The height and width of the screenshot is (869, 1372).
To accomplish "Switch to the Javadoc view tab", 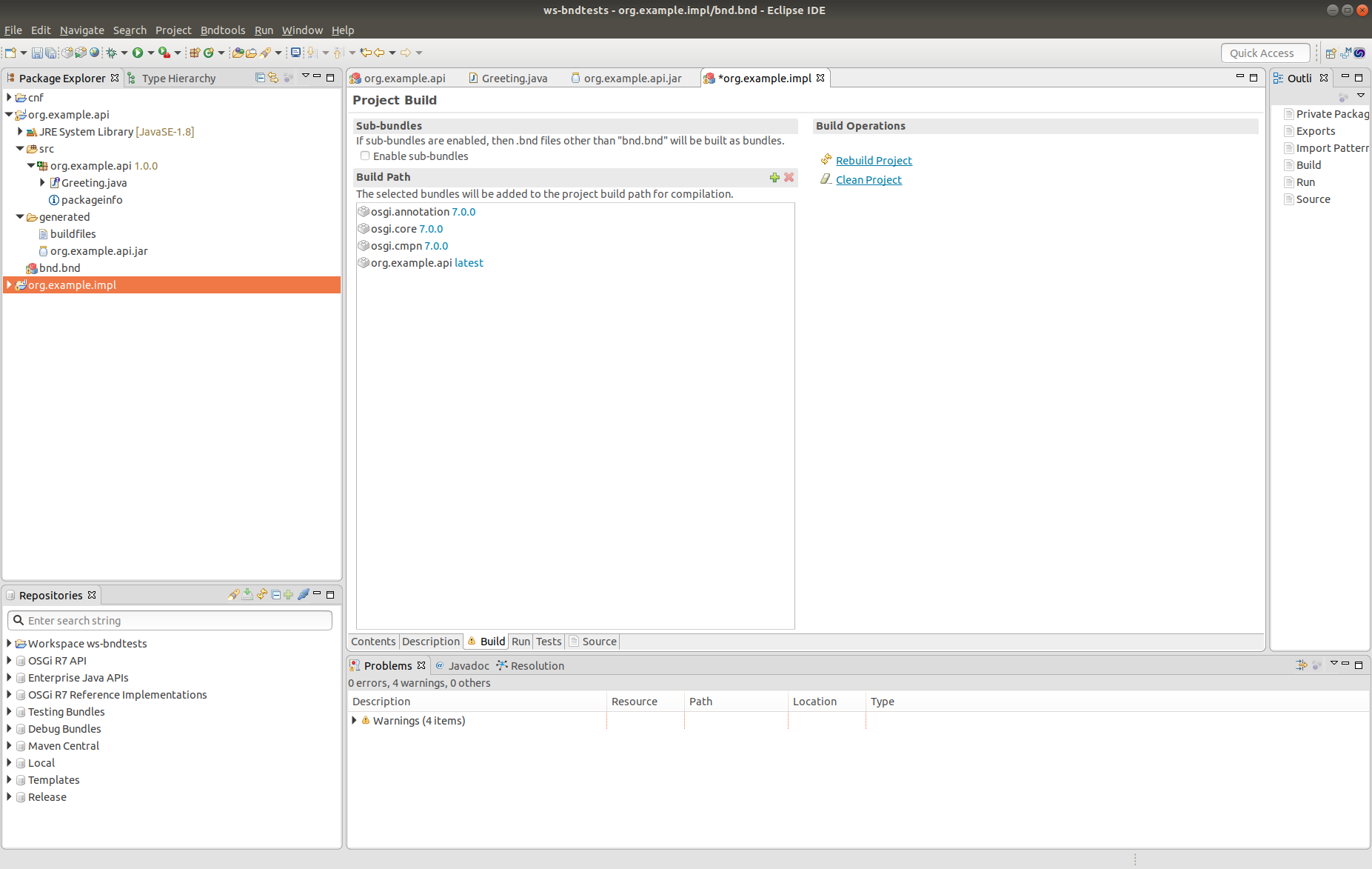I will point(462,665).
